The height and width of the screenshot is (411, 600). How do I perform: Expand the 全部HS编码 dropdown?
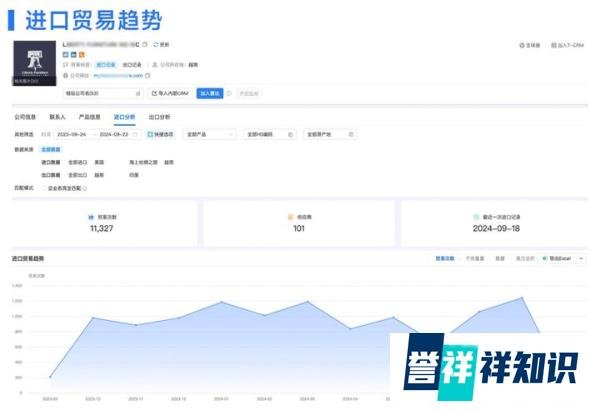(x=270, y=134)
